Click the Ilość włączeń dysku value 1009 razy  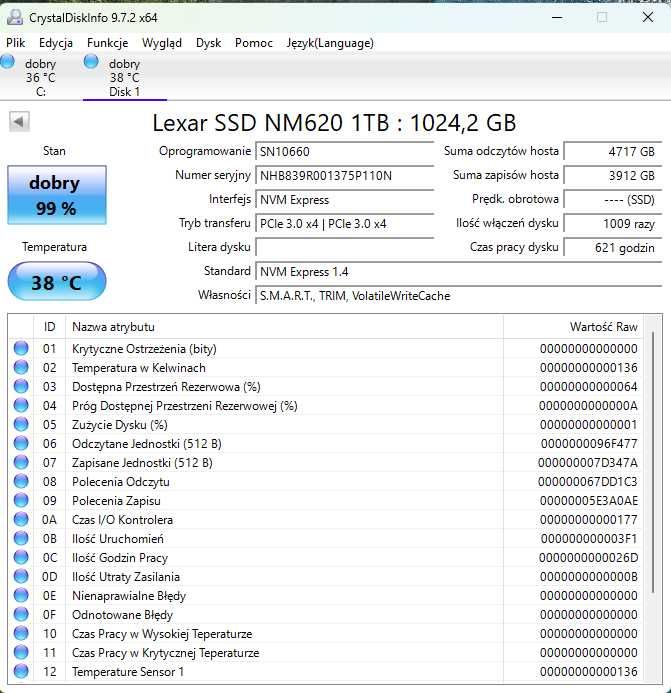(x=613, y=224)
